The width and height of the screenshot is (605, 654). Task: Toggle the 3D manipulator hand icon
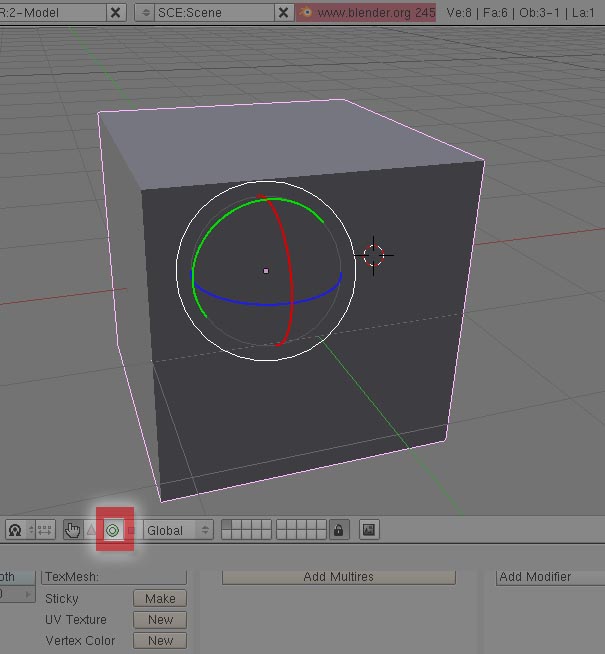(x=73, y=530)
